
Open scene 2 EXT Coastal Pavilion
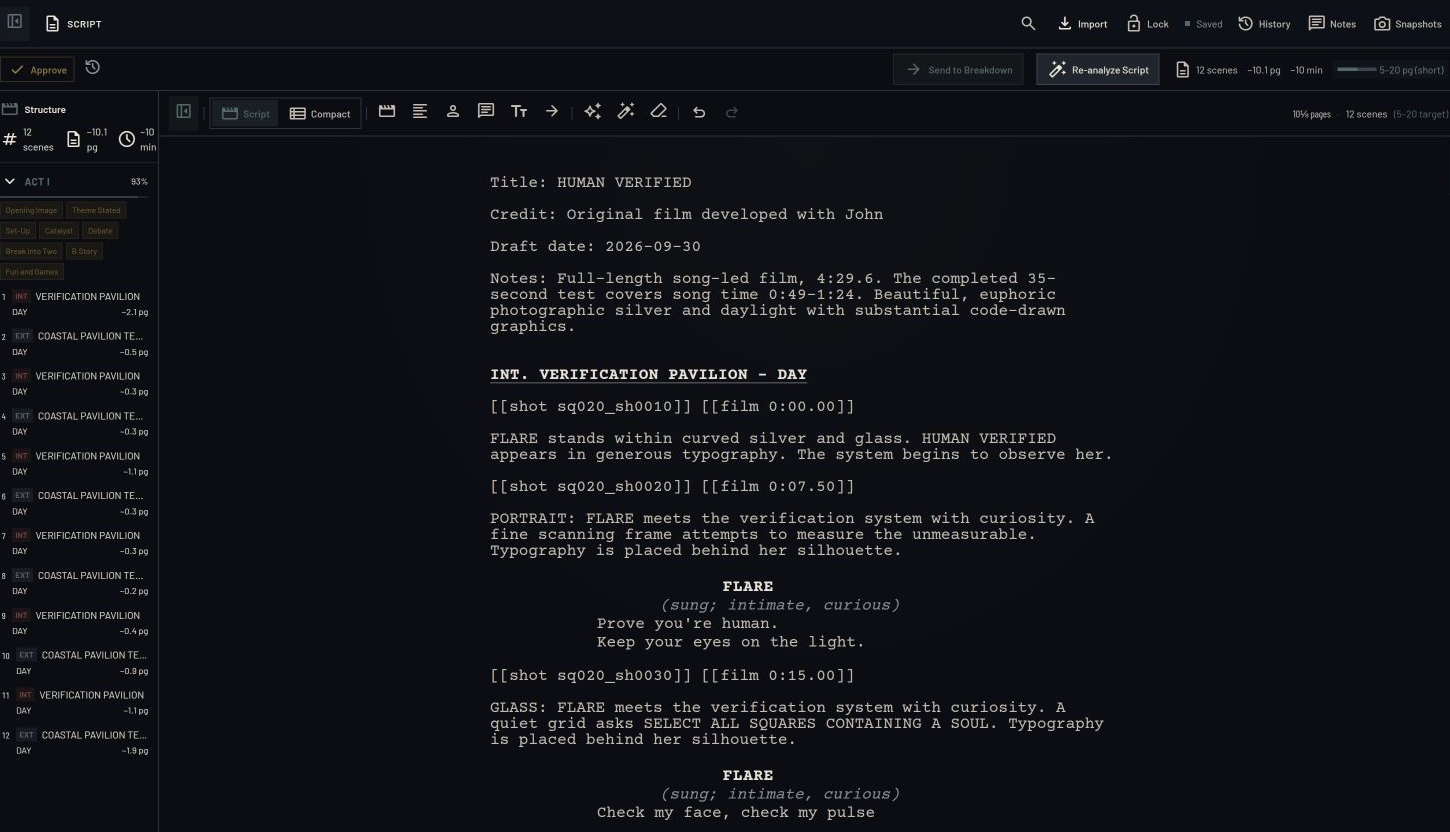pos(76,344)
